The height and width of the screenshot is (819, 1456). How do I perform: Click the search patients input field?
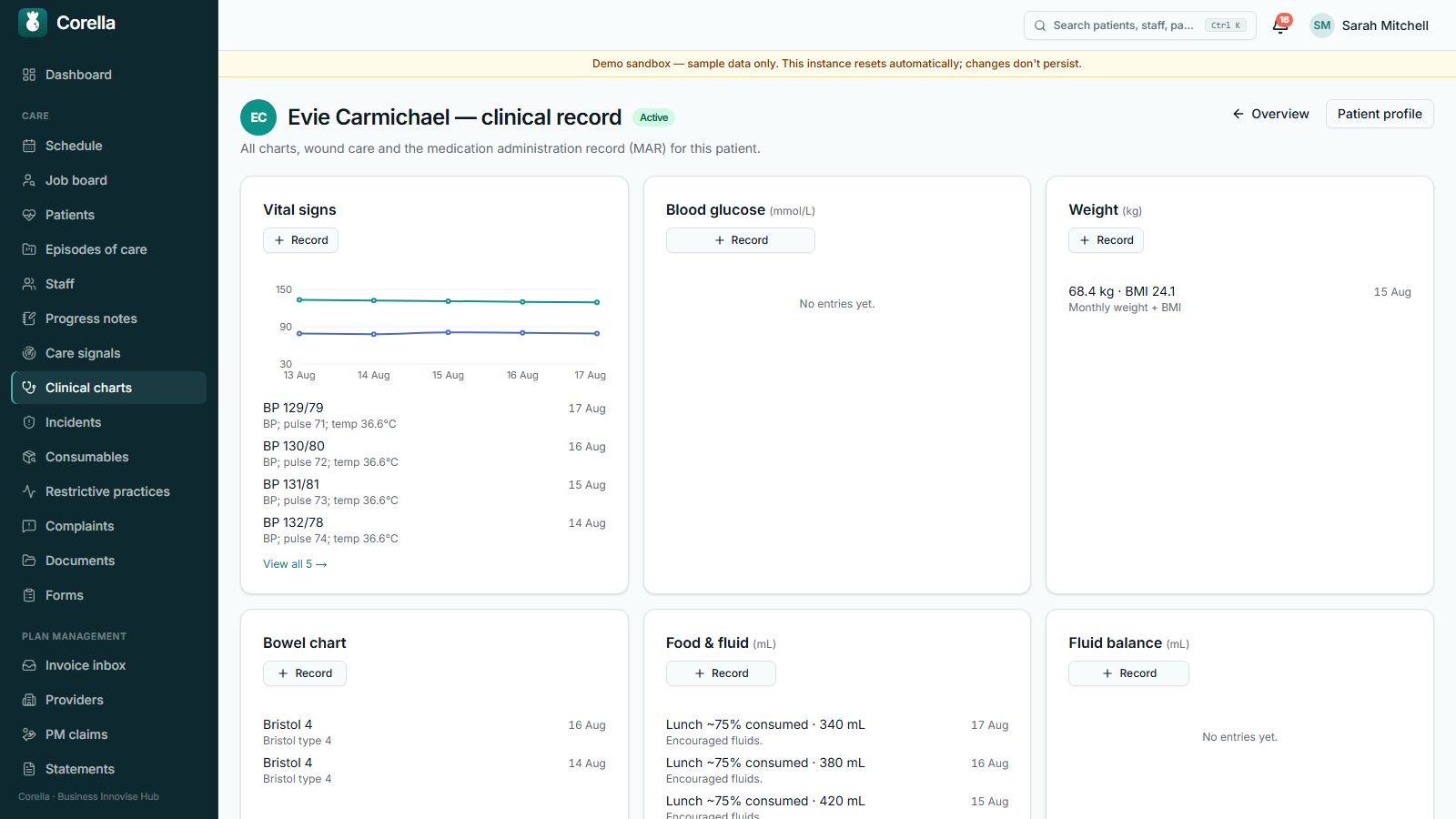tap(1139, 25)
